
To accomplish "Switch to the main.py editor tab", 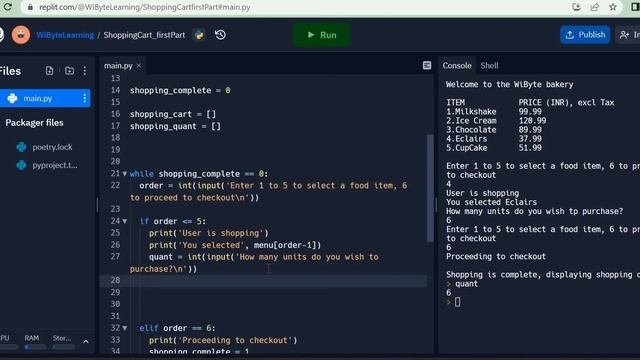I will [x=118, y=66].
